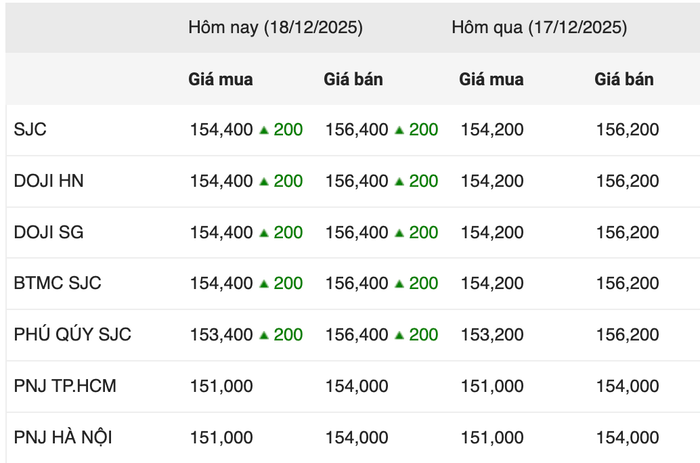Select the PNJ TP.HCM row label
Viewport: 700px width, 463px height.
65,386
